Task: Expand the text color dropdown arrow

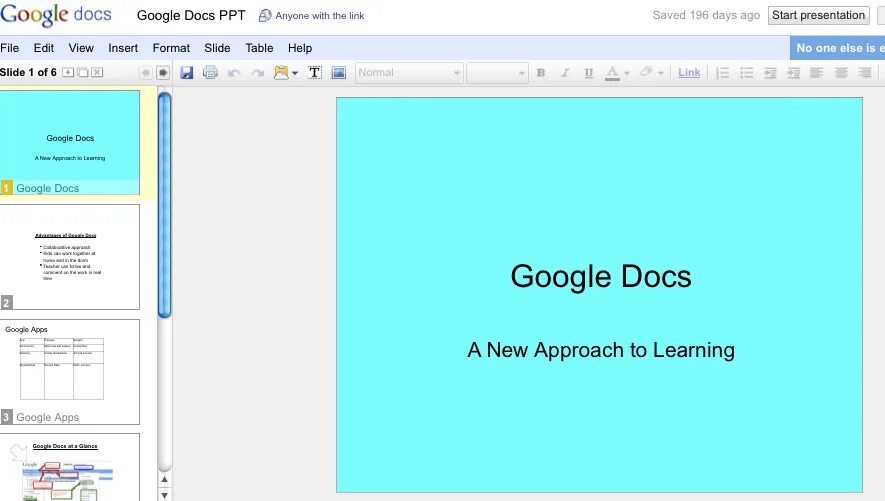Action: [626, 73]
